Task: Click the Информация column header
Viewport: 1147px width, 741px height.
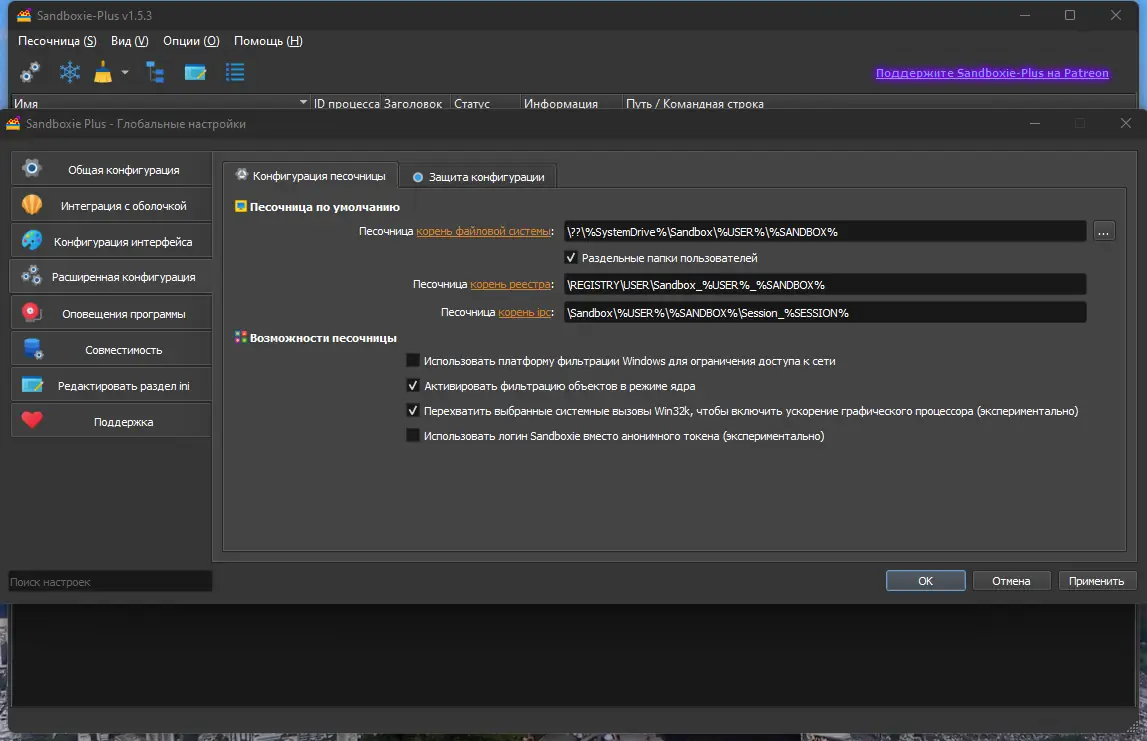Action: (x=571, y=103)
